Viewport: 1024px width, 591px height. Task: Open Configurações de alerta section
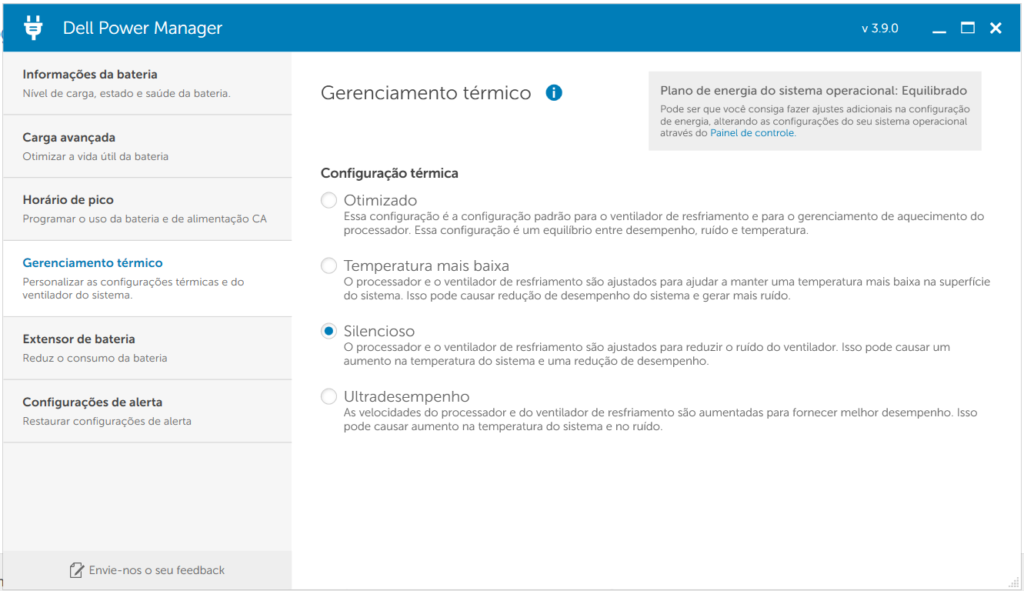tap(147, 411)
